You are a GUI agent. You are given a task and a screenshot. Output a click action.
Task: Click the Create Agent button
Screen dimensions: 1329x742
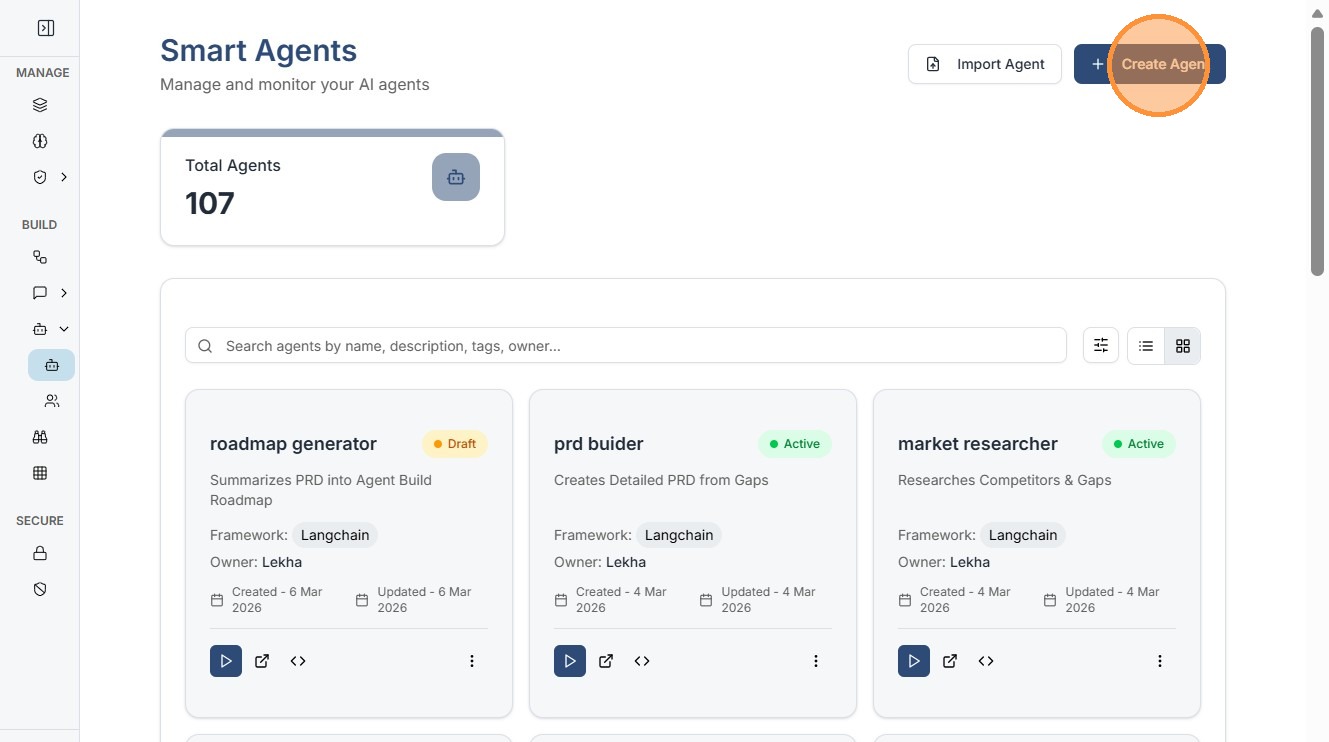(x=1150, y=64)
